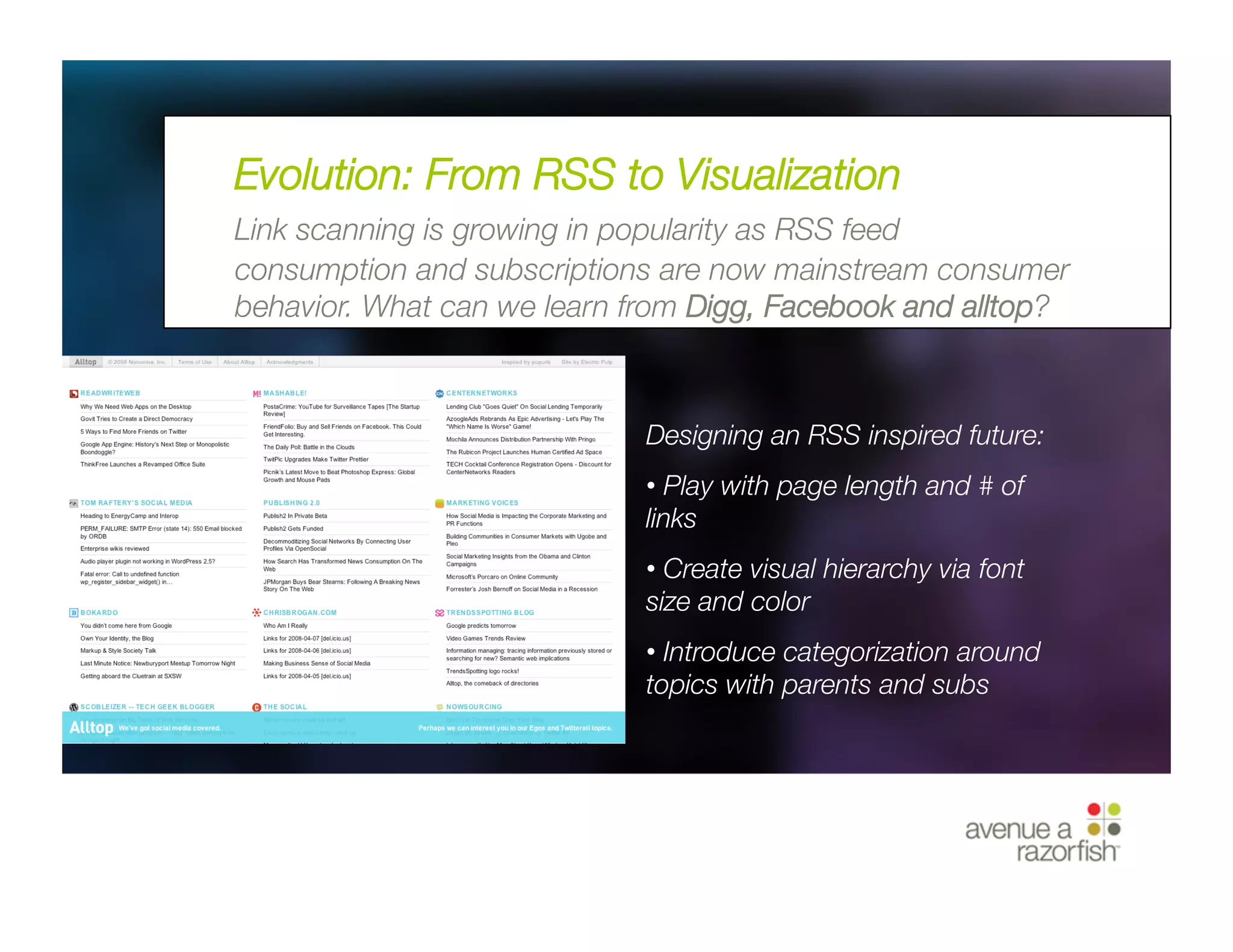
Task: Click the avenue a razorfish logo
Action: click(1043, 833)
